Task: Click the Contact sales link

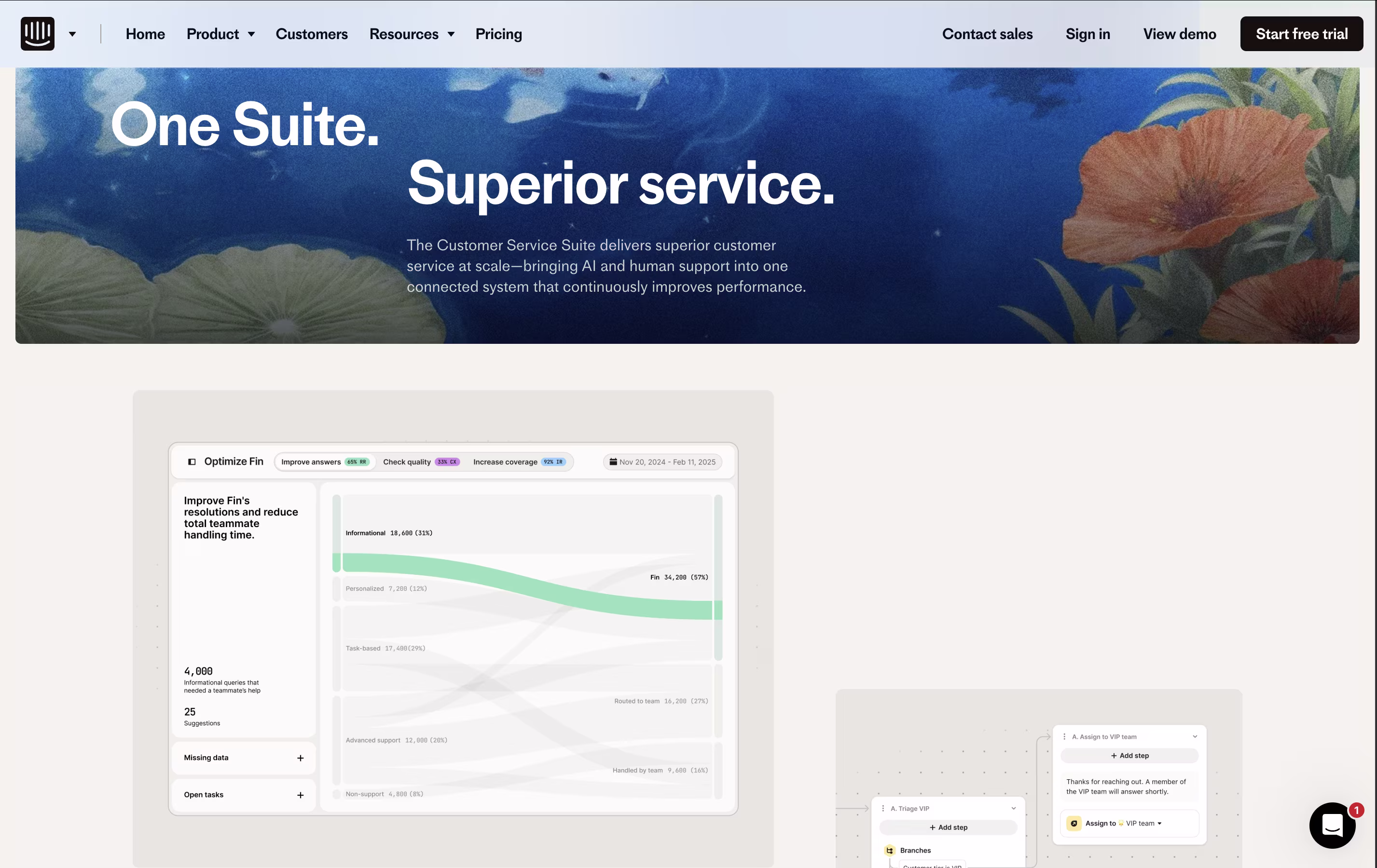Action: coord(987,34)
